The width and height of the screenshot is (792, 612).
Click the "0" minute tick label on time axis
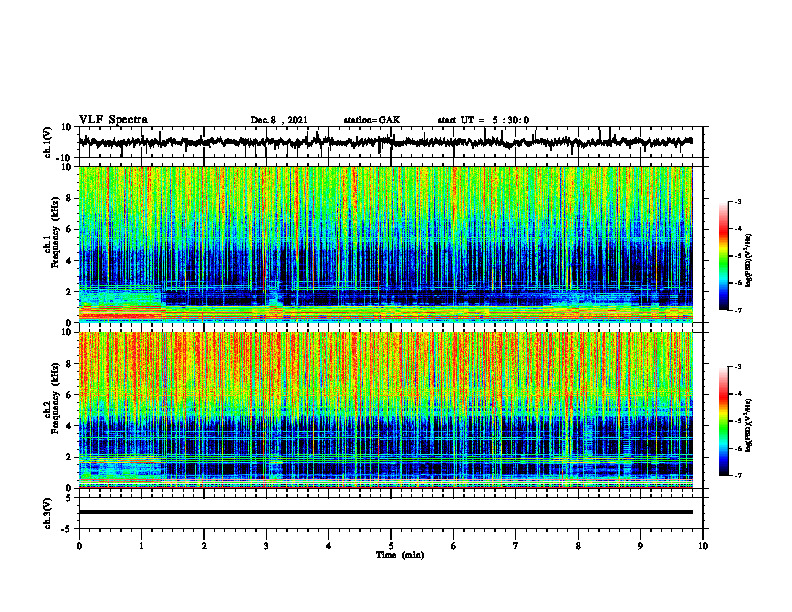79,546
